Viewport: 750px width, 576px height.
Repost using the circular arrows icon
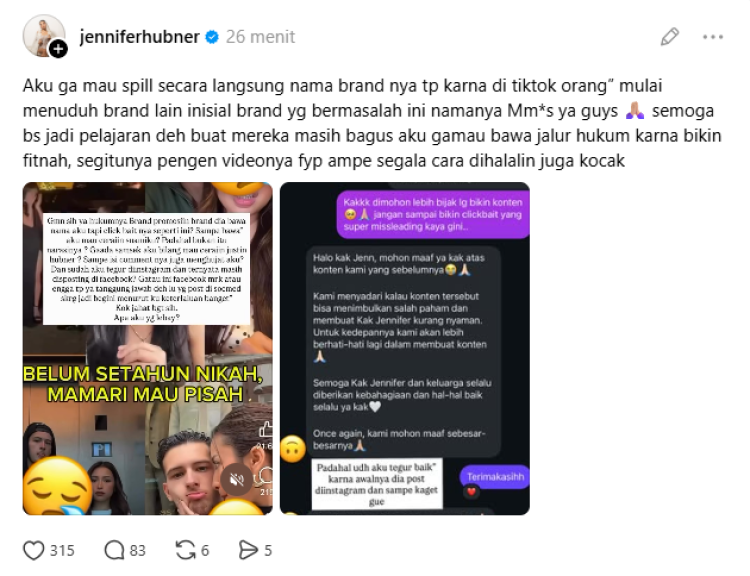pyautogui.click(x=185, y=550)
